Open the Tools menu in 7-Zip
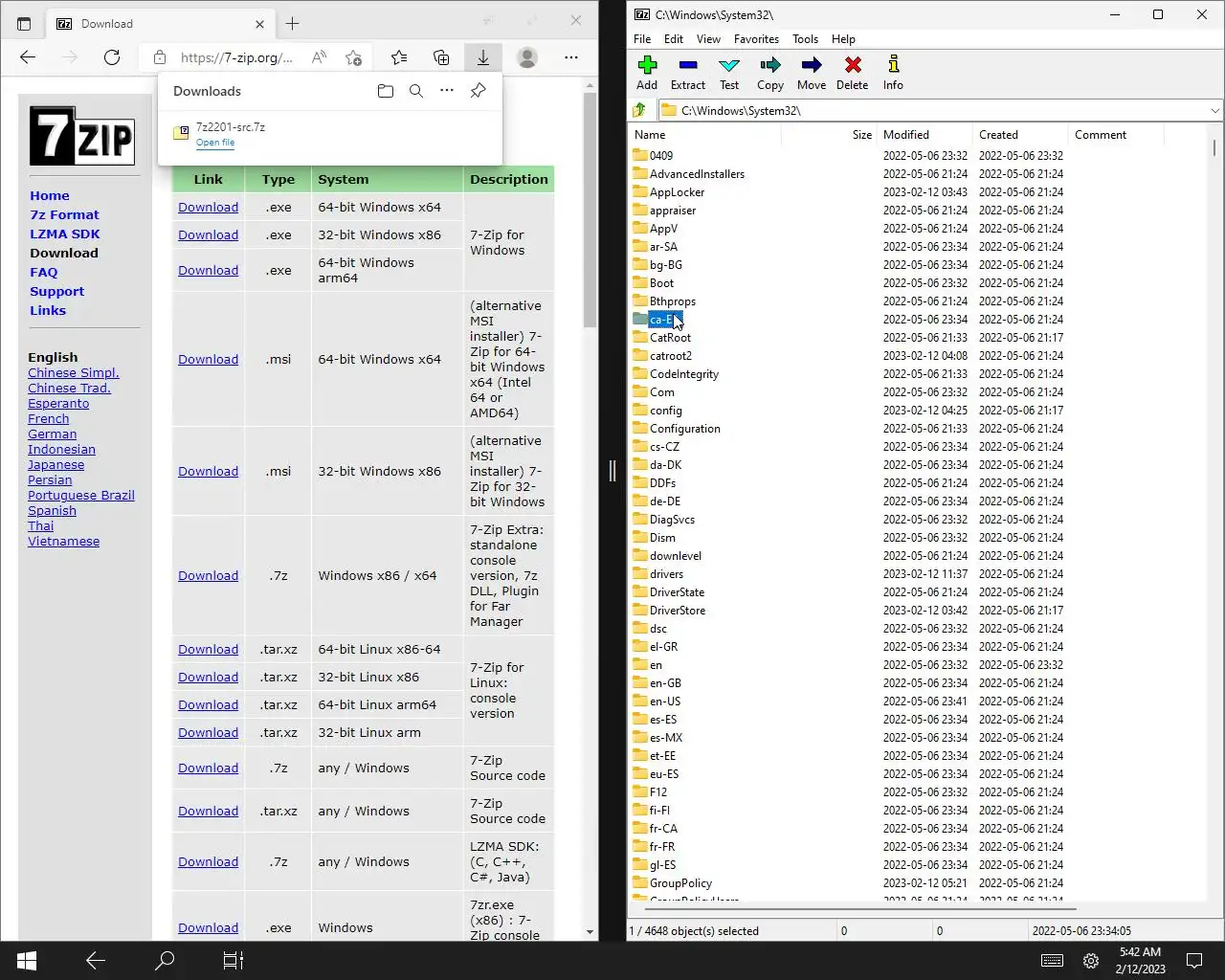This screenshot has height=980, width=1225. click(805, 39)
